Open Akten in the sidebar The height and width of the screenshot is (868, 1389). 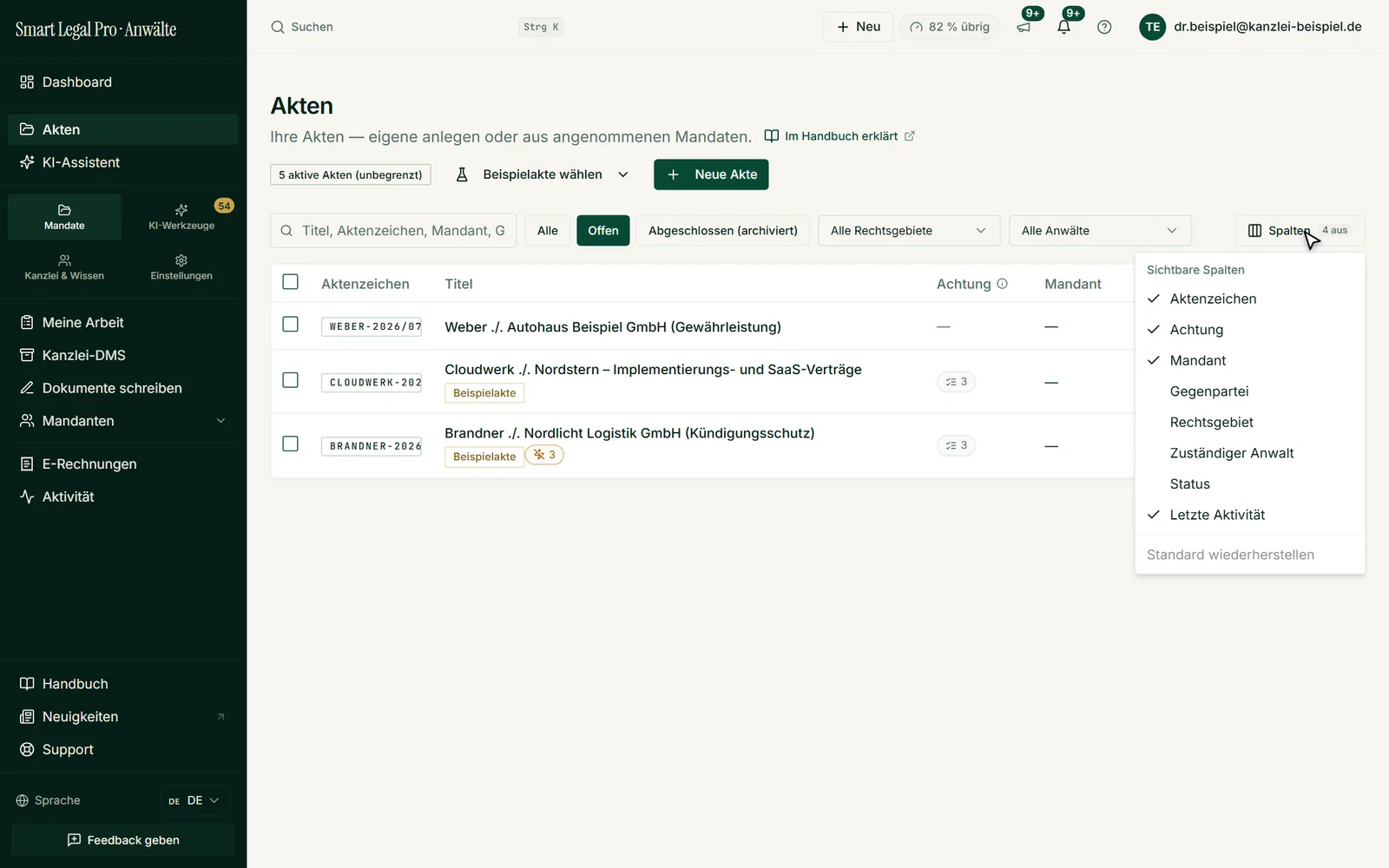pos(123,129)
